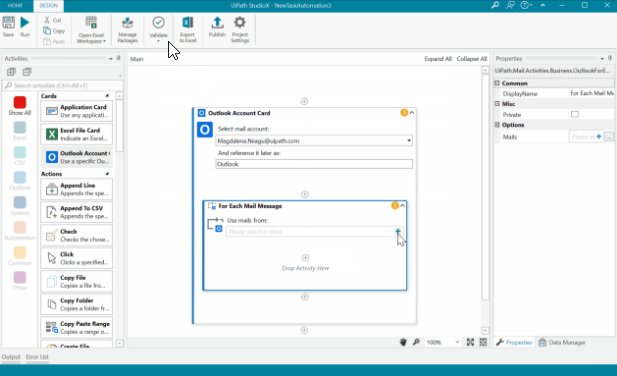
Task: Switch to the Data Manager tab
Action: click(562, 343)
